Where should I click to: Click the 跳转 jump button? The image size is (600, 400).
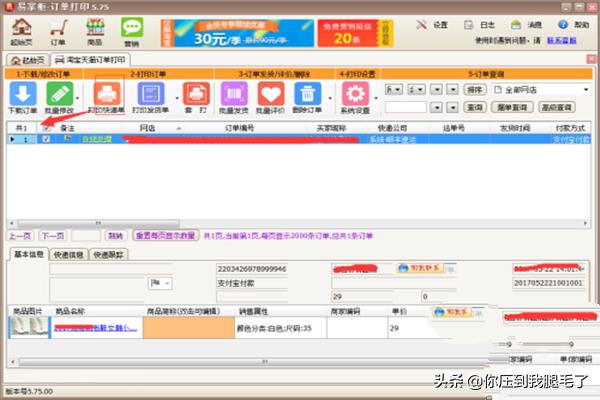tap(115, 235)
